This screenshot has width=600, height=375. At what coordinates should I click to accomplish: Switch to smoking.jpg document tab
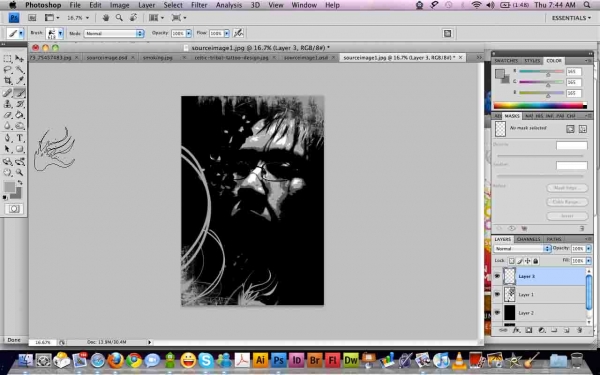[158, 57]
